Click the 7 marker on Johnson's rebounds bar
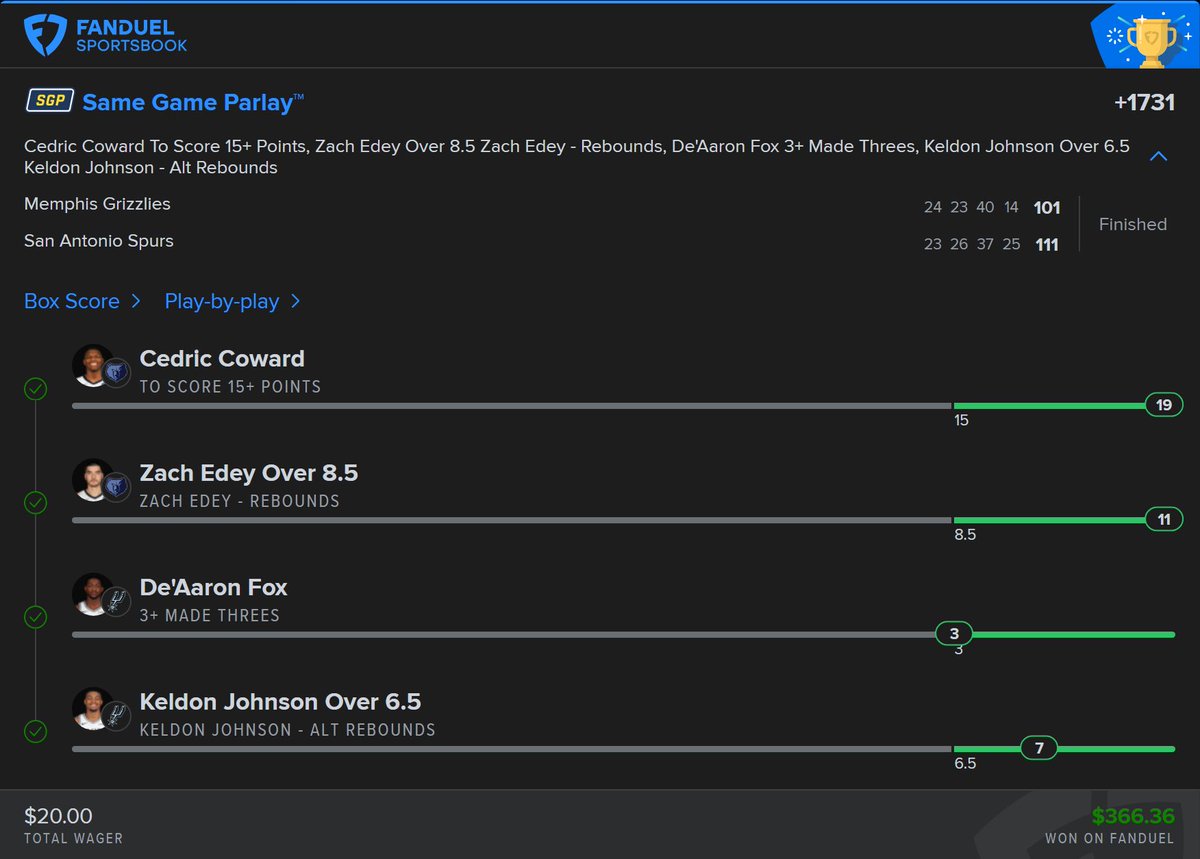This screenshot has height=859, width=1200. tap(1039, 748)
